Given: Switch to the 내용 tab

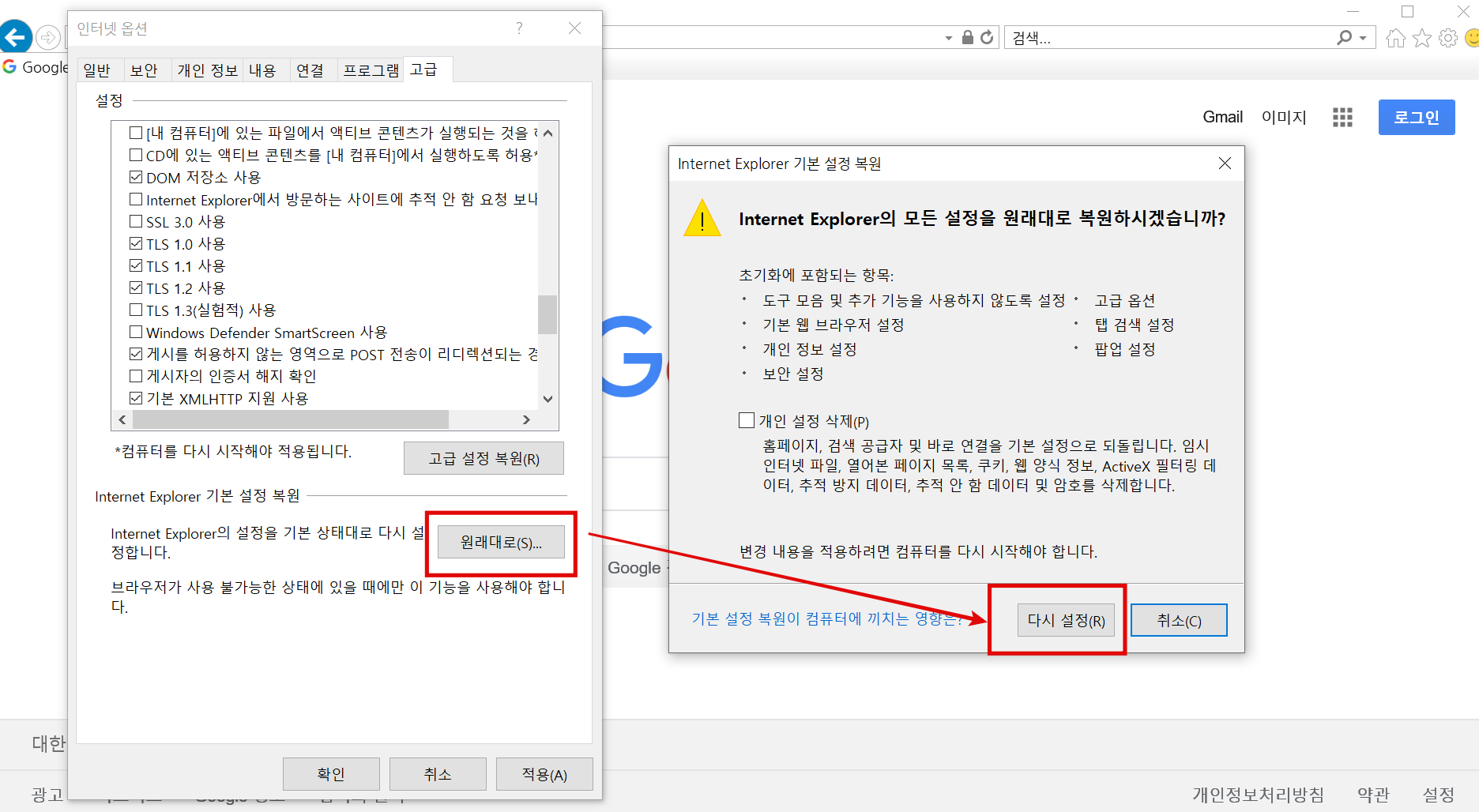Looking at the screenshot, I should coord(262,70).
